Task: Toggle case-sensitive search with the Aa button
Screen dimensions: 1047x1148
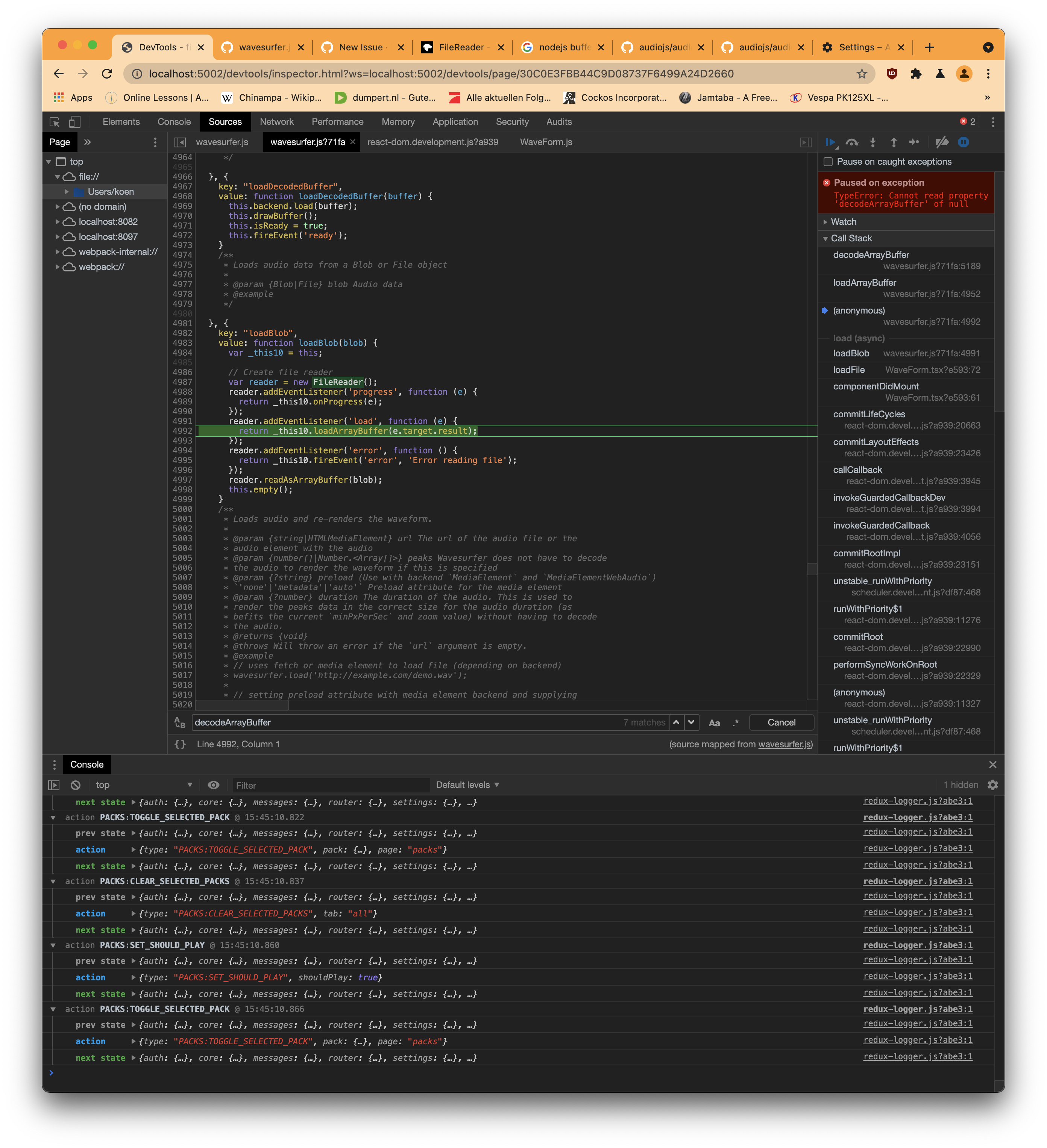Action: click(714, 722)
